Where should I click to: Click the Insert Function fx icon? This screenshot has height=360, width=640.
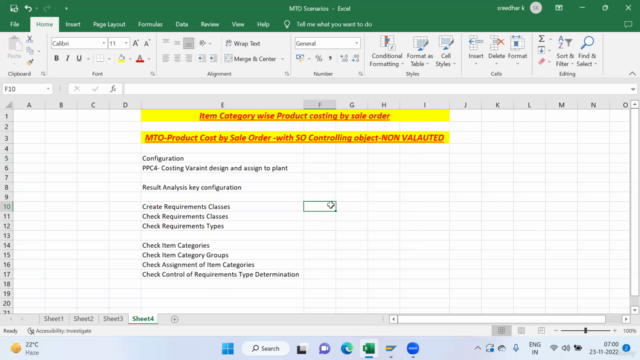coord(113,89)
